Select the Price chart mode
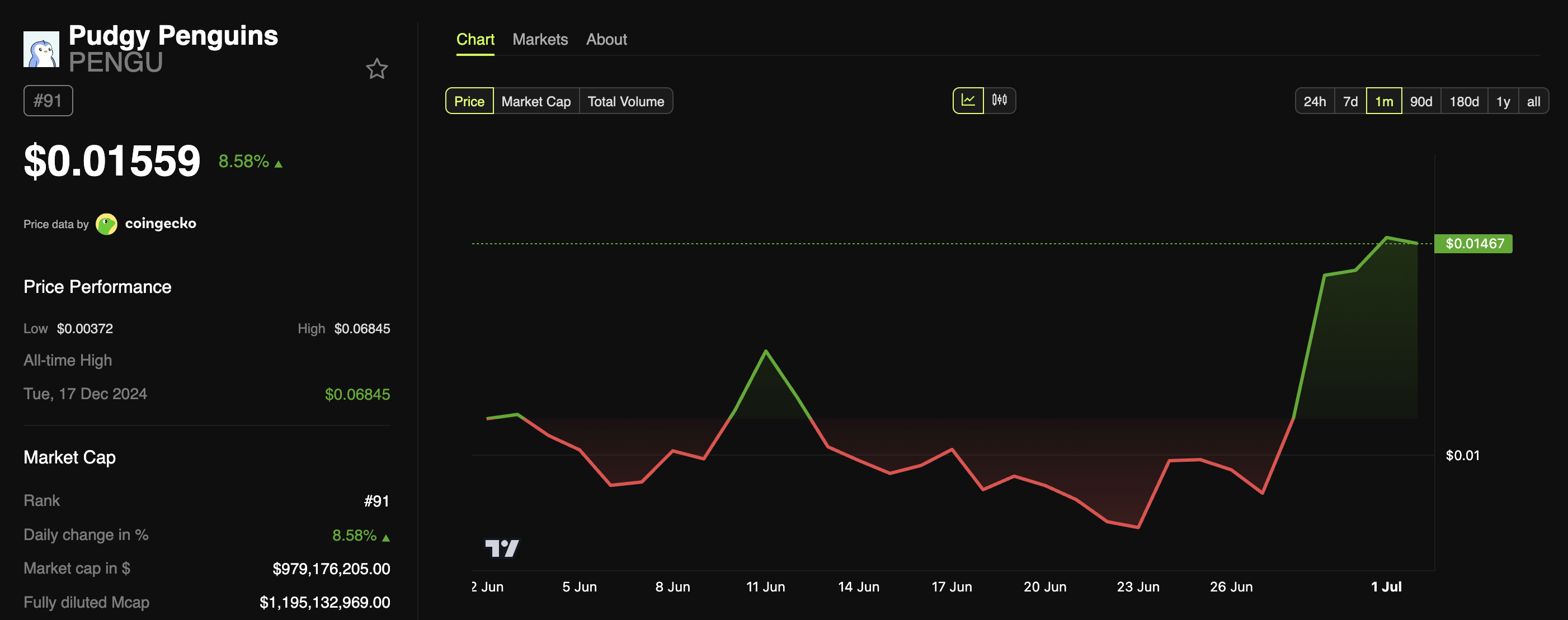The height and width of the screenshot is (620, 1568). tap(469, 101)
